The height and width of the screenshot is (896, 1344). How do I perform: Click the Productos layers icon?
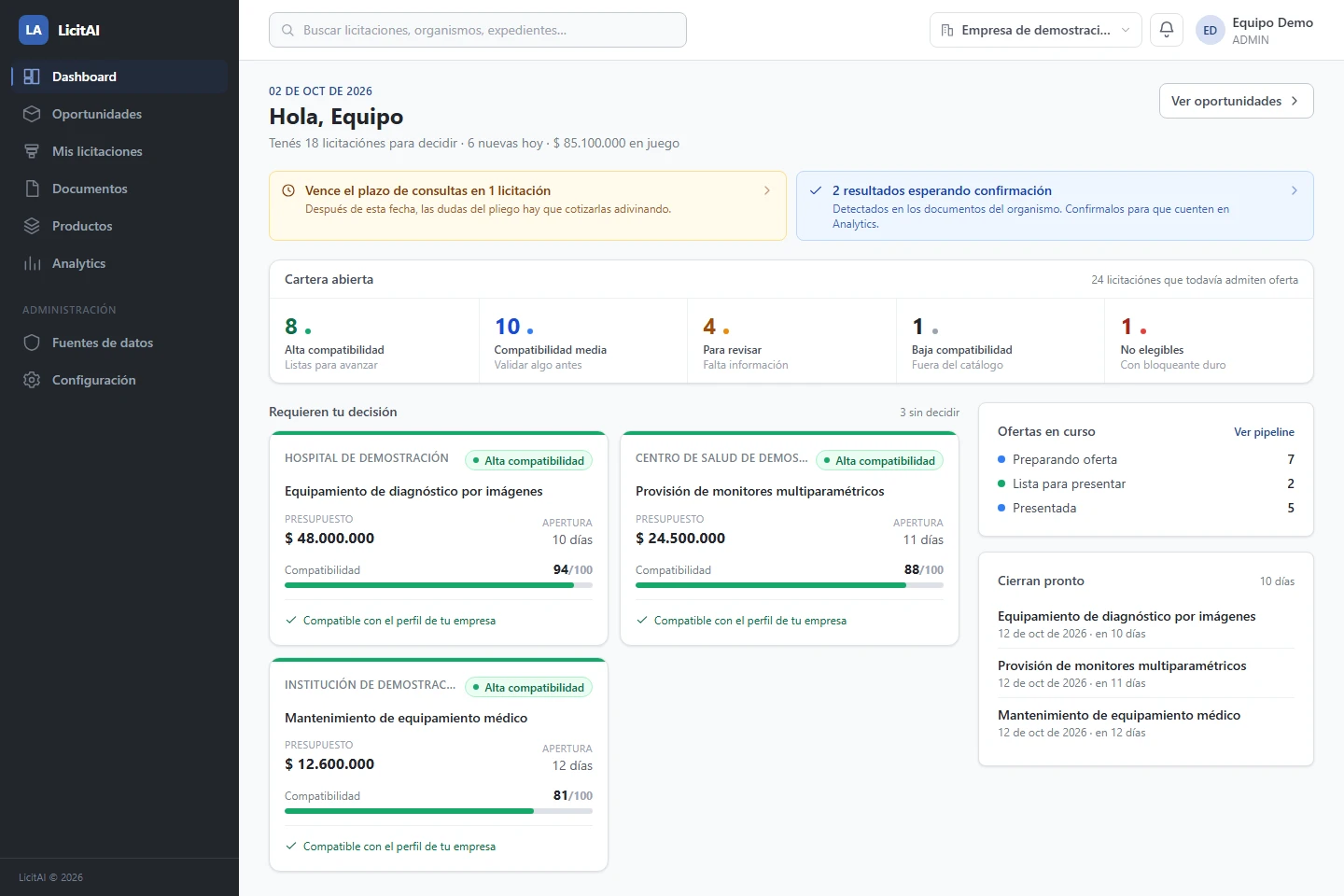tap(32, 226)
